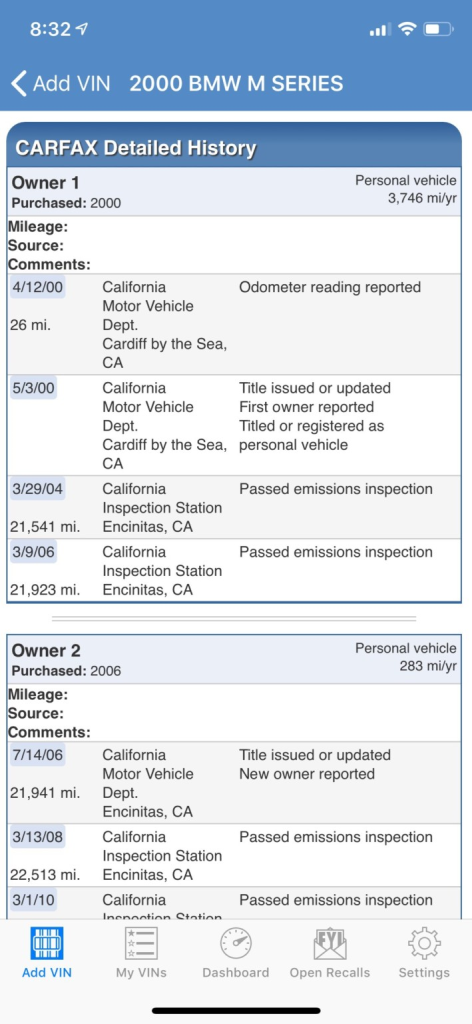Tap the 8:32 status bar clock

click(50, 29)
